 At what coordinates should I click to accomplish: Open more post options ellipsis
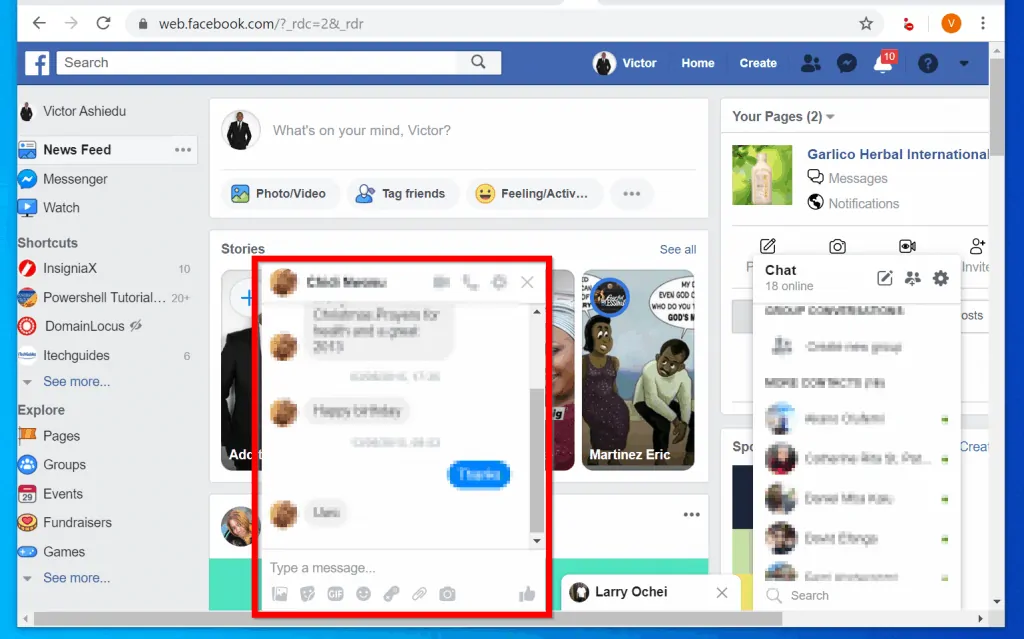pos(631,193)
